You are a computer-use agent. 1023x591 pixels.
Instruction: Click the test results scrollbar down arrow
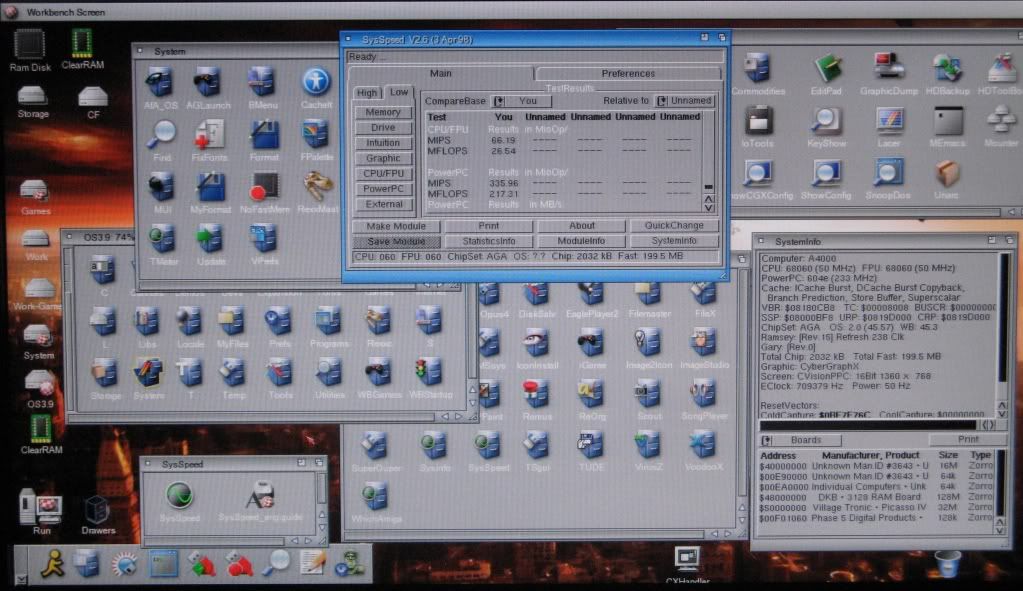709,207
